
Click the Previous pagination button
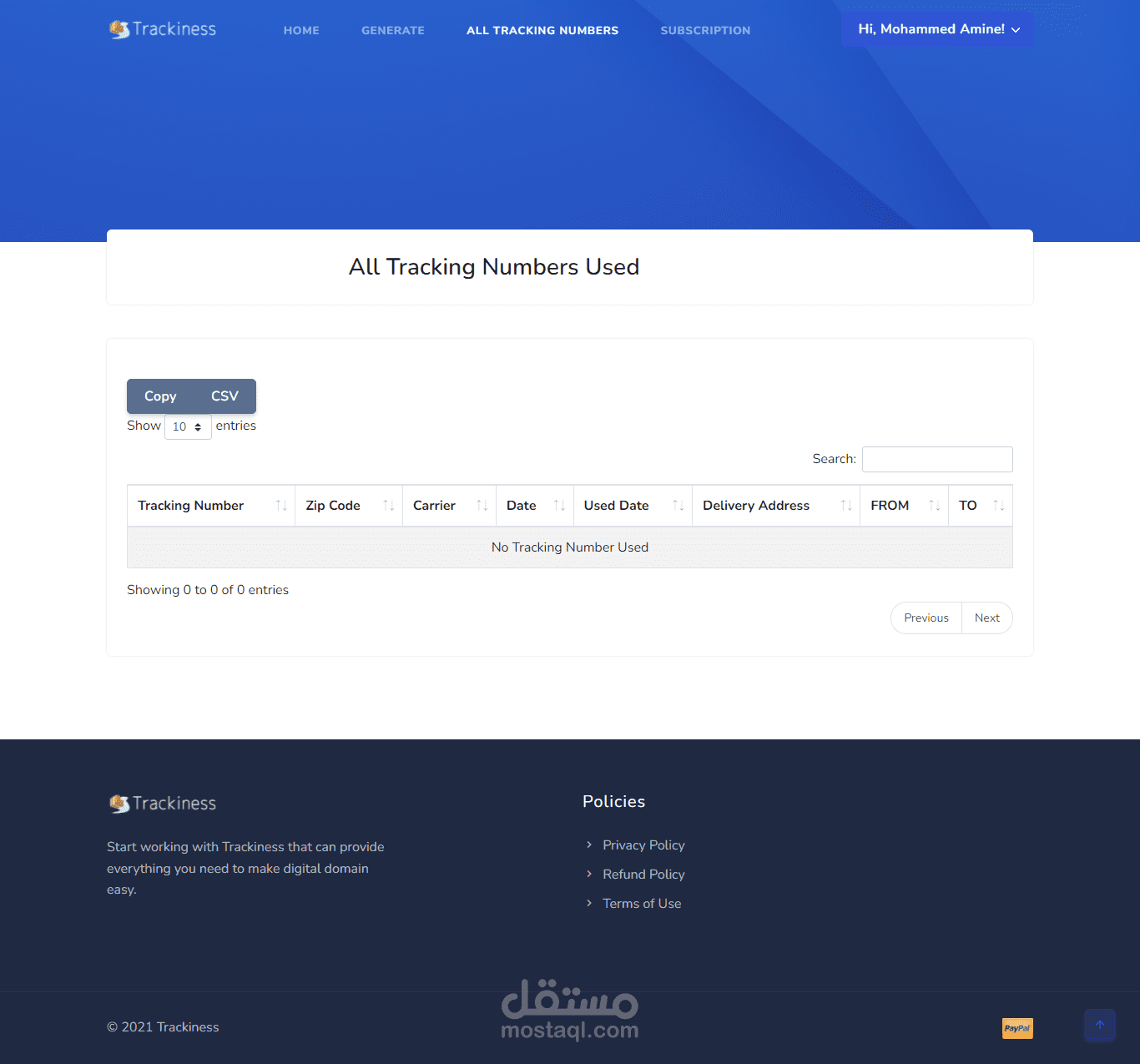pos(926,618)
